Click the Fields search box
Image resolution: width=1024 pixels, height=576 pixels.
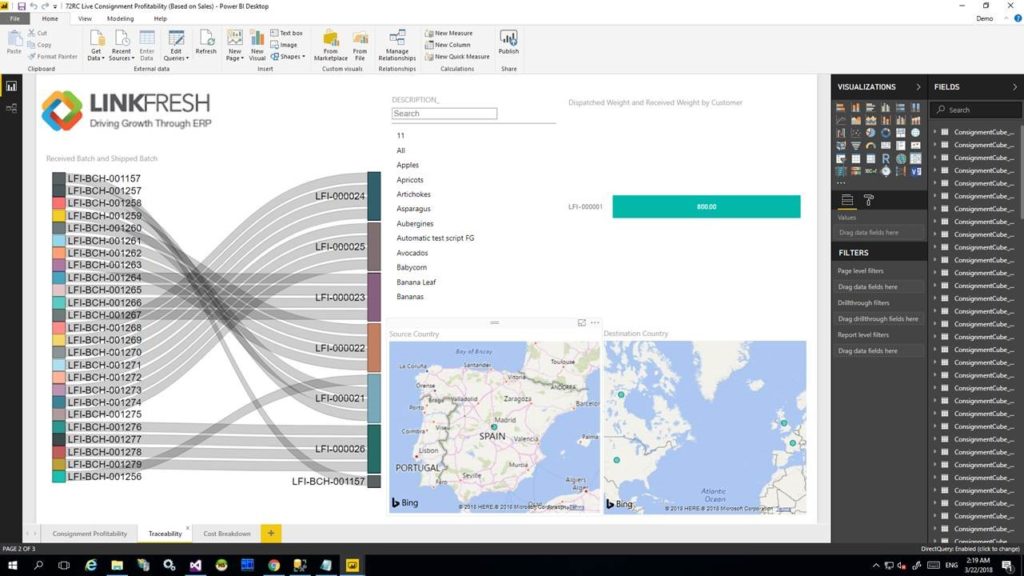coord(976,110)
